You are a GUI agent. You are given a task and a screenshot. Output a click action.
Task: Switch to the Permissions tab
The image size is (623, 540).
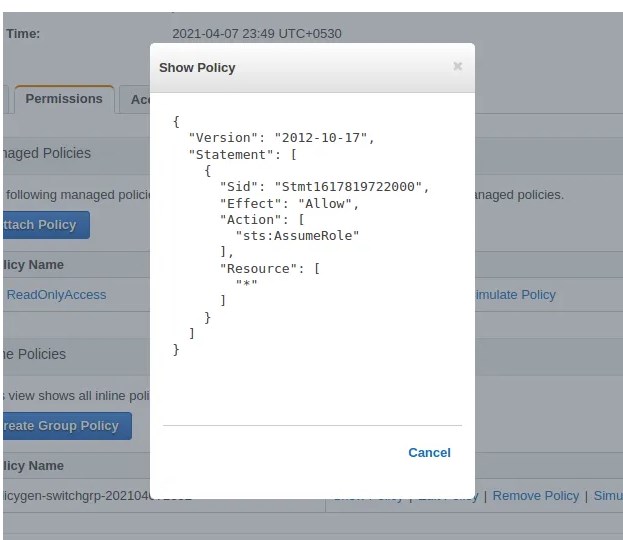(64, 99)
